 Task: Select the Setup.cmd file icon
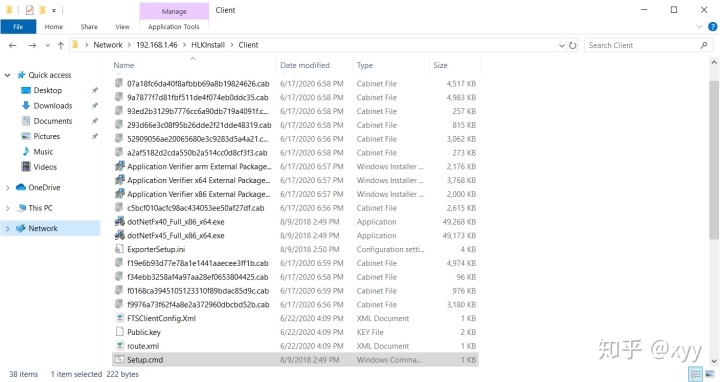[x=119, y=360]
